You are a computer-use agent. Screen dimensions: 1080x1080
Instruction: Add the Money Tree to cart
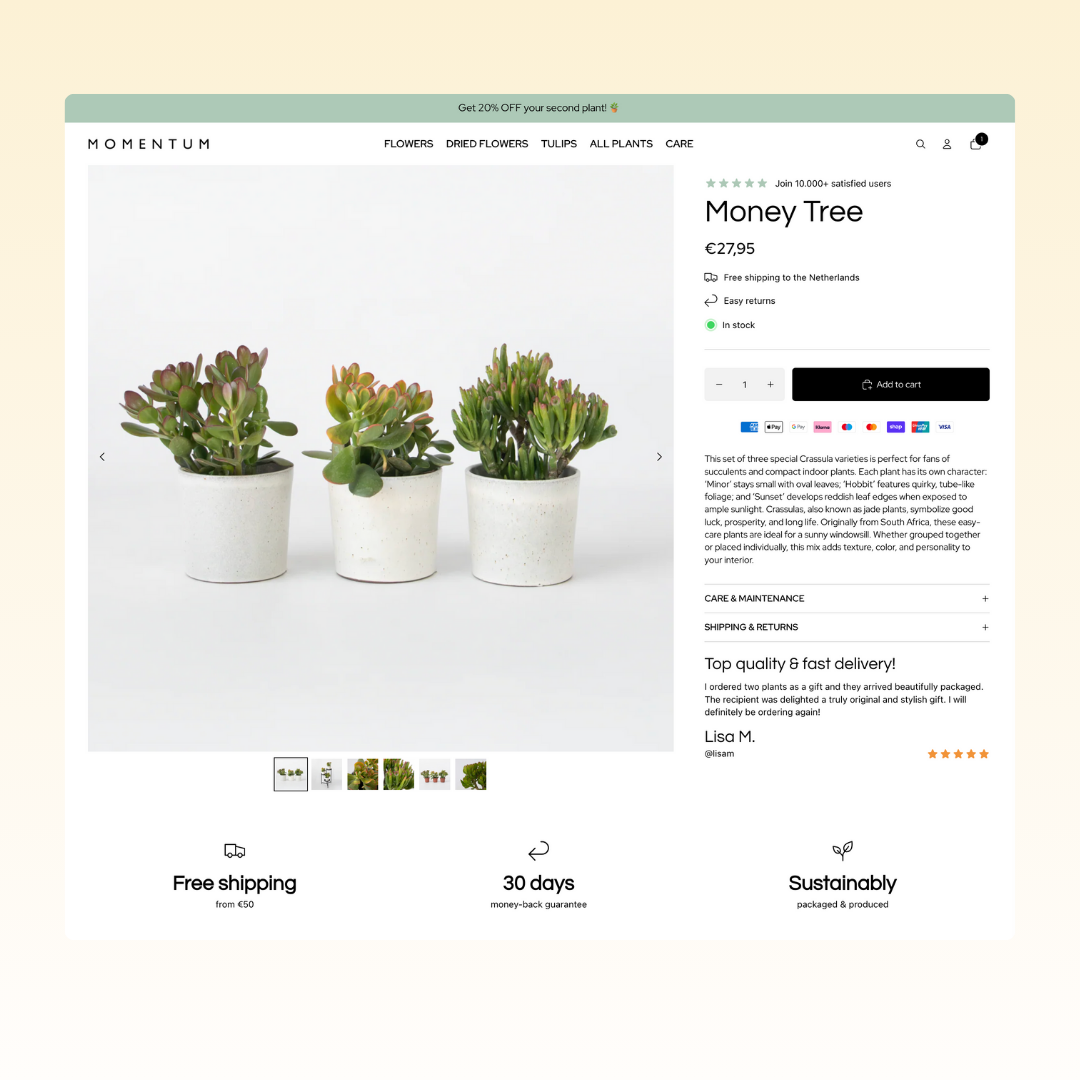(891, 384)
